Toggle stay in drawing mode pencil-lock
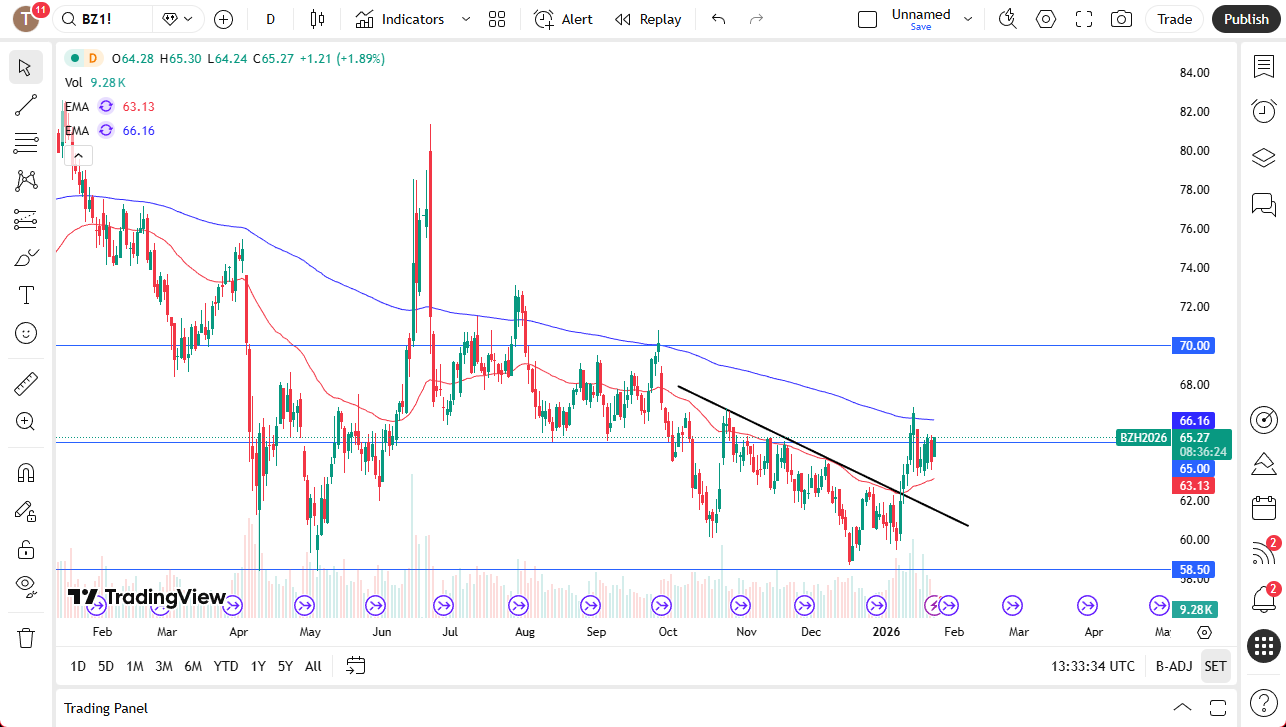This screenshot has height=727, width=1286. [x=26, y=510]
